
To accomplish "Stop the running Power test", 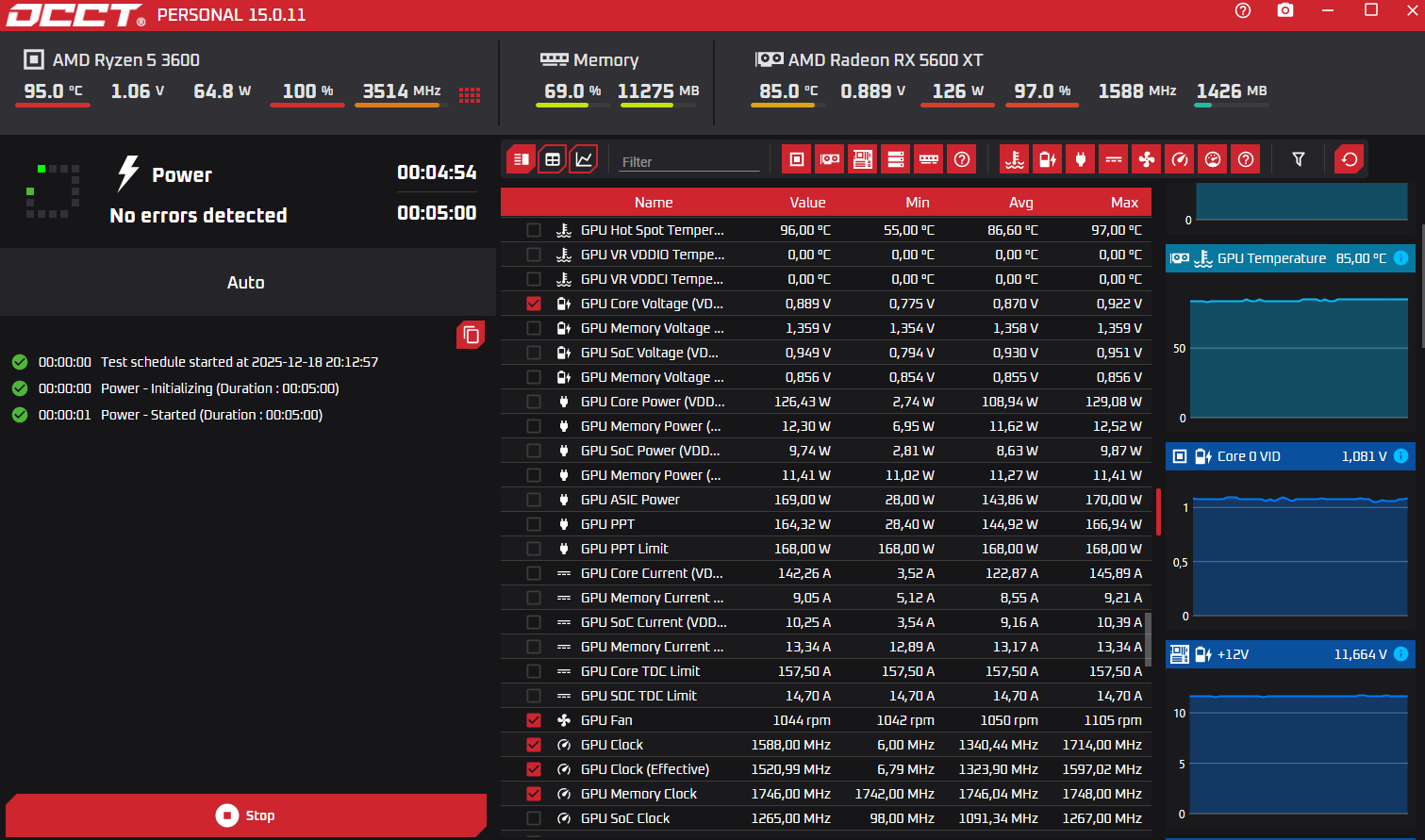I will [x=246, y=815].
